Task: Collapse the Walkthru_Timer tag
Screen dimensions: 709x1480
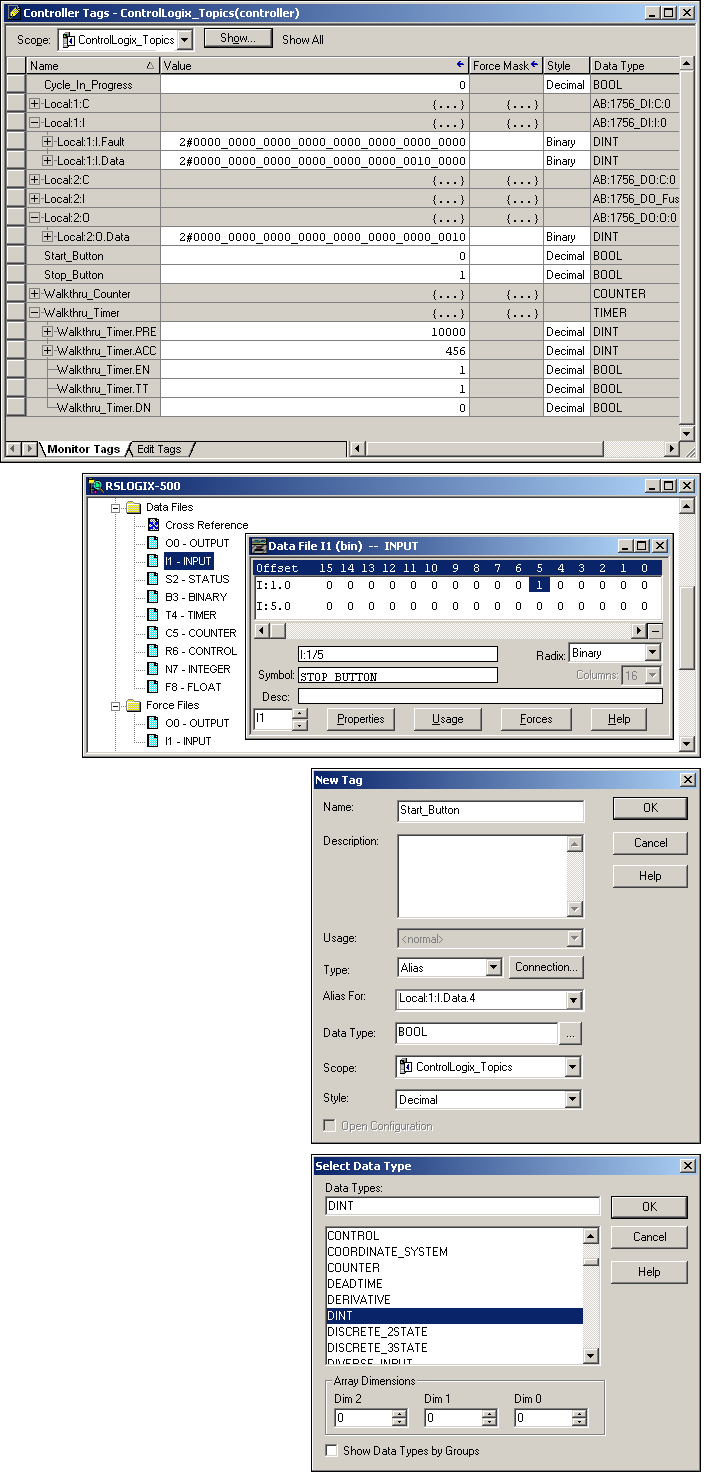Action: 35,313
